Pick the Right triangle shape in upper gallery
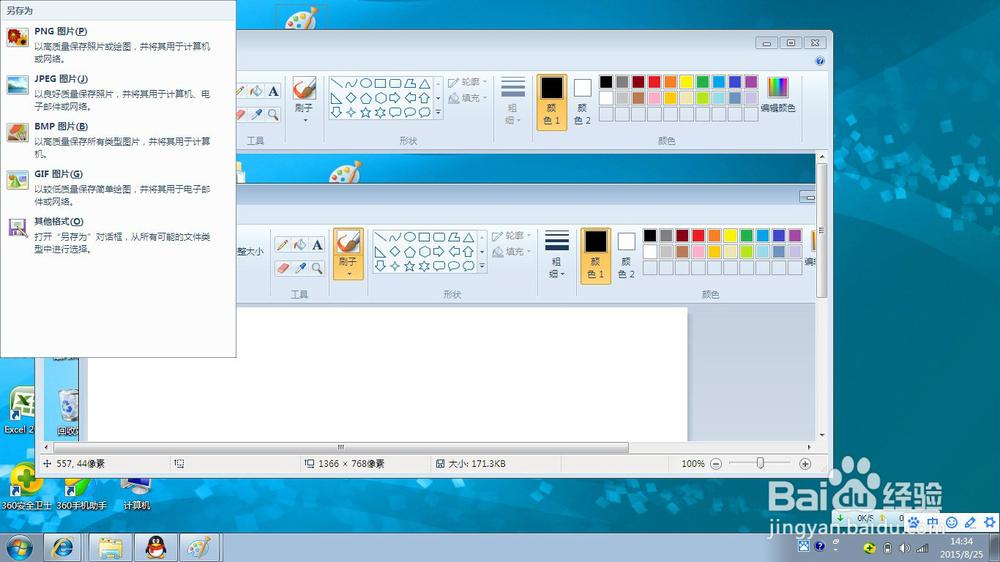This screenshot has height=562, width=1000. (336, 98)
